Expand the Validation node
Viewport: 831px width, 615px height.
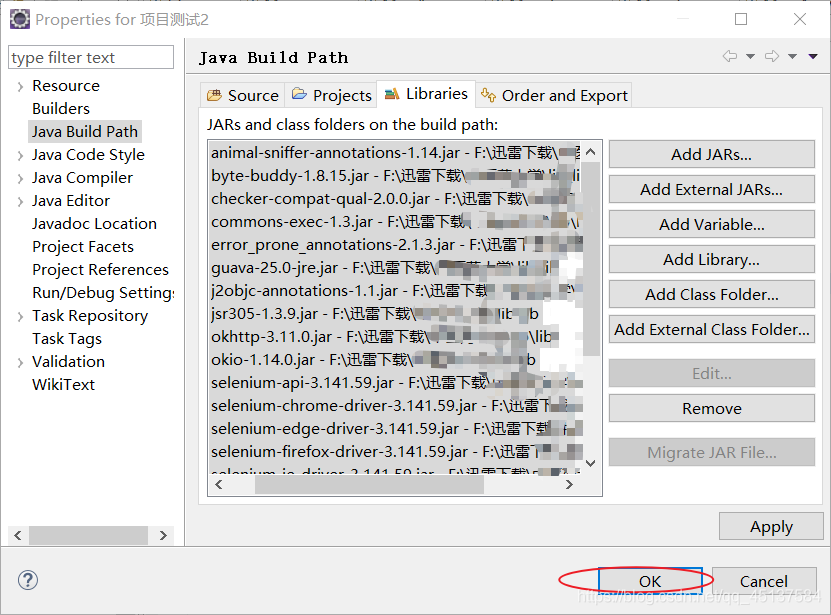(20, 363)
